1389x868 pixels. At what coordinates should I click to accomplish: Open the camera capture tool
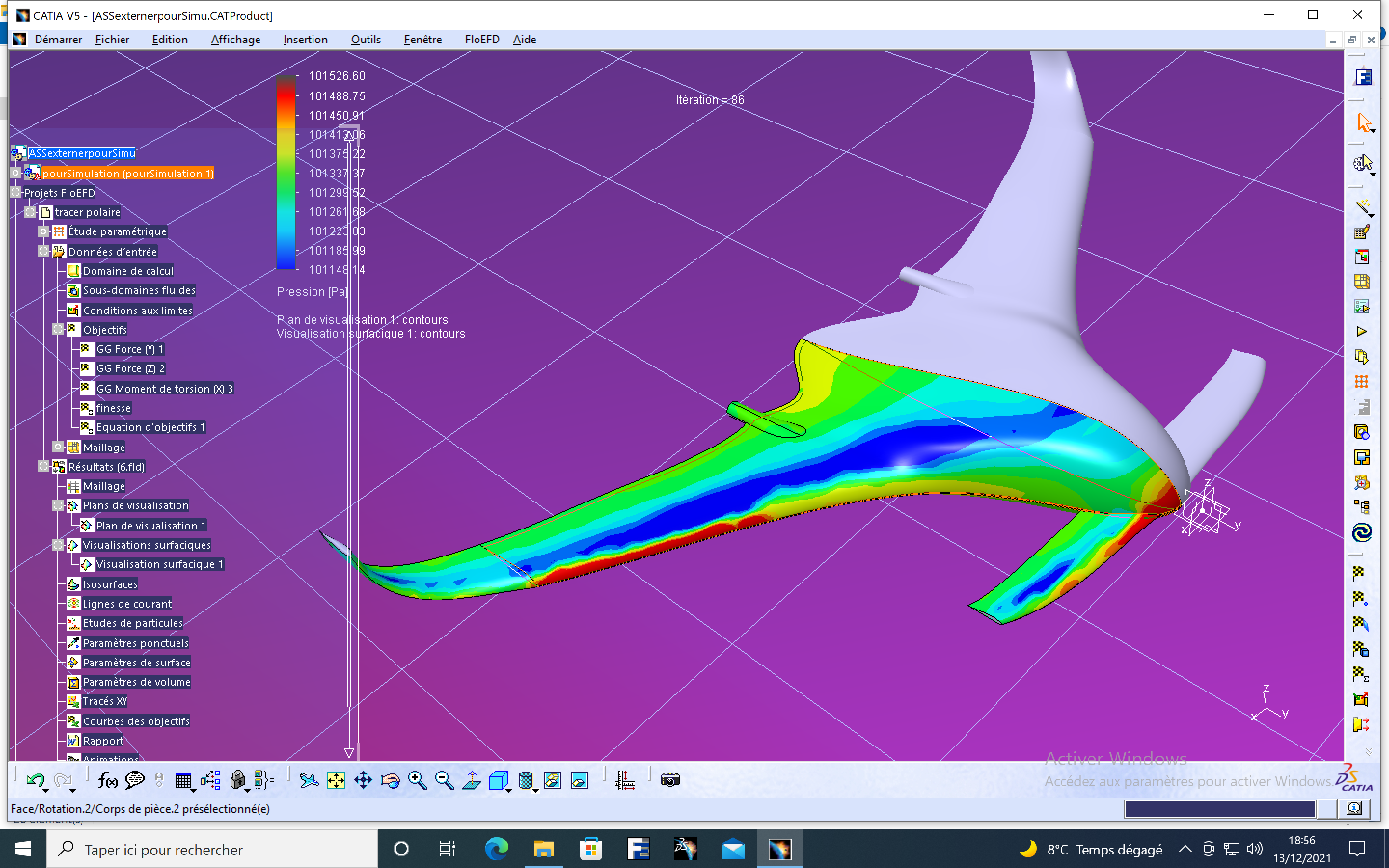pyautogui.click(x=670, y=780)
